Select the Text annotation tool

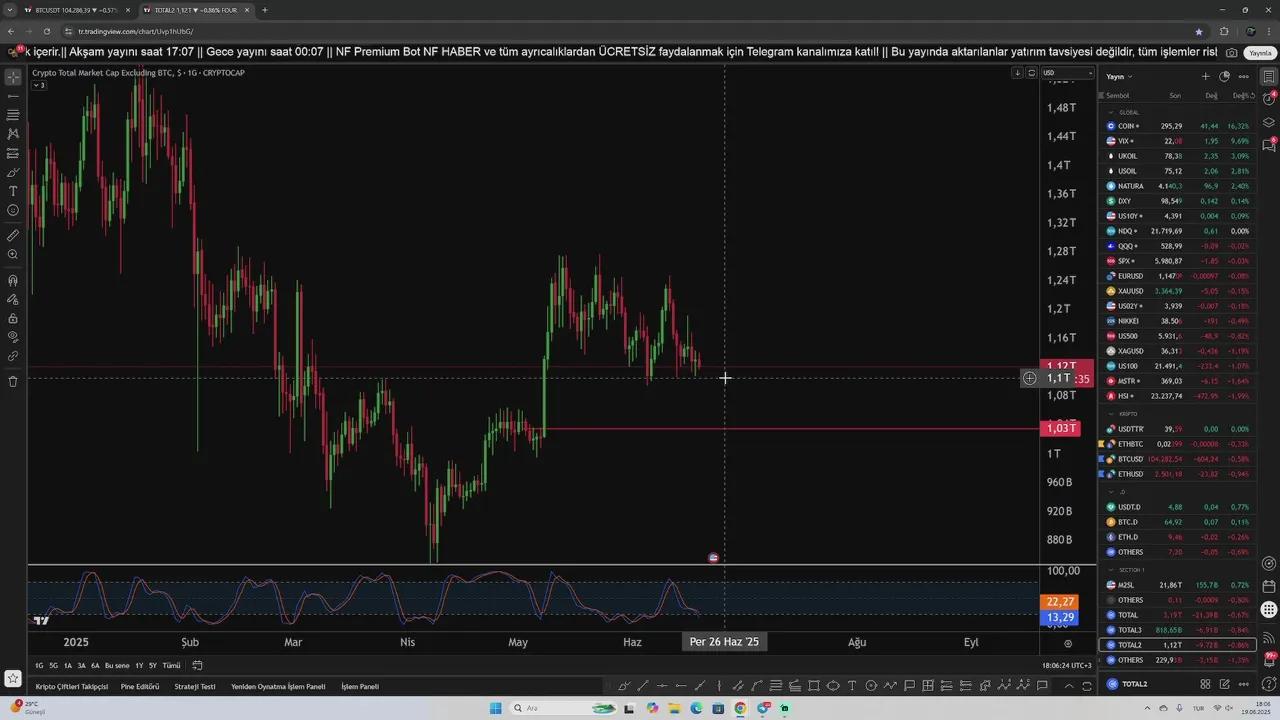point(13,191)
